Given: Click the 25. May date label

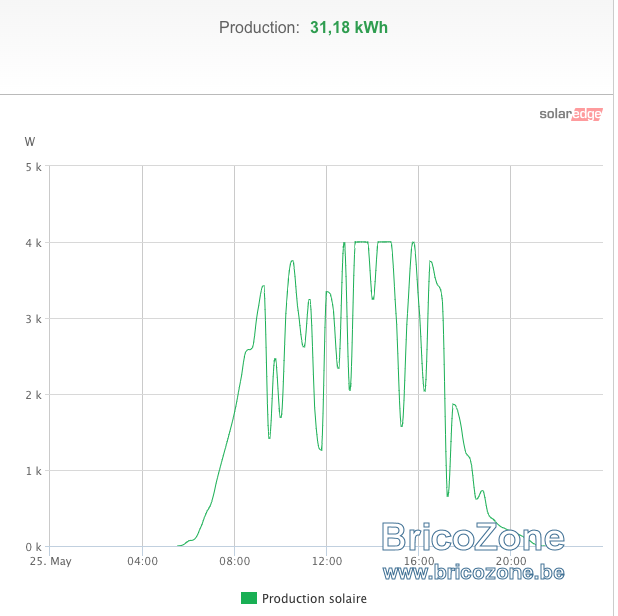Looking at the screenshot, I should point(50,561).
